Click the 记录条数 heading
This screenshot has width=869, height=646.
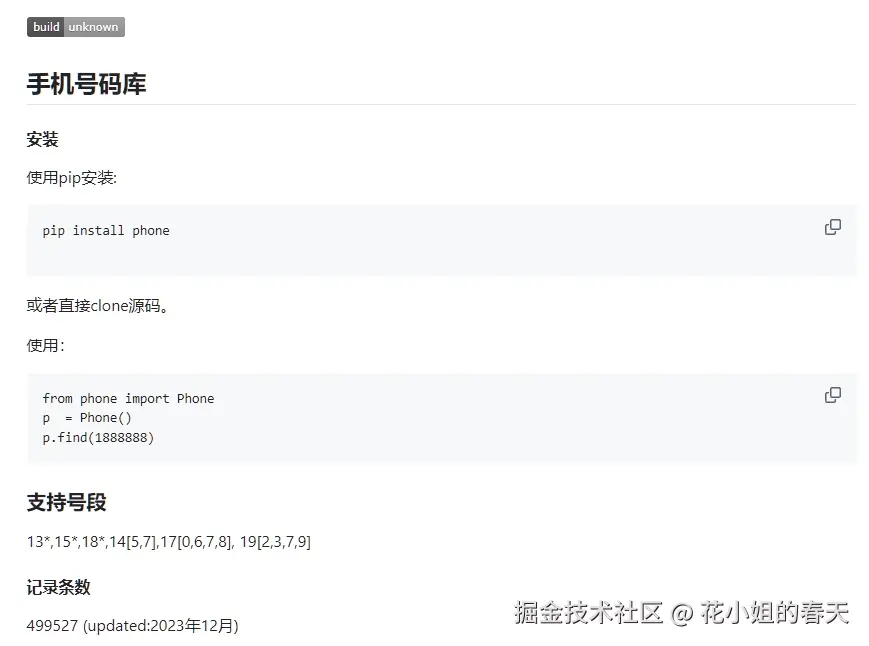(x=58, y=587)
